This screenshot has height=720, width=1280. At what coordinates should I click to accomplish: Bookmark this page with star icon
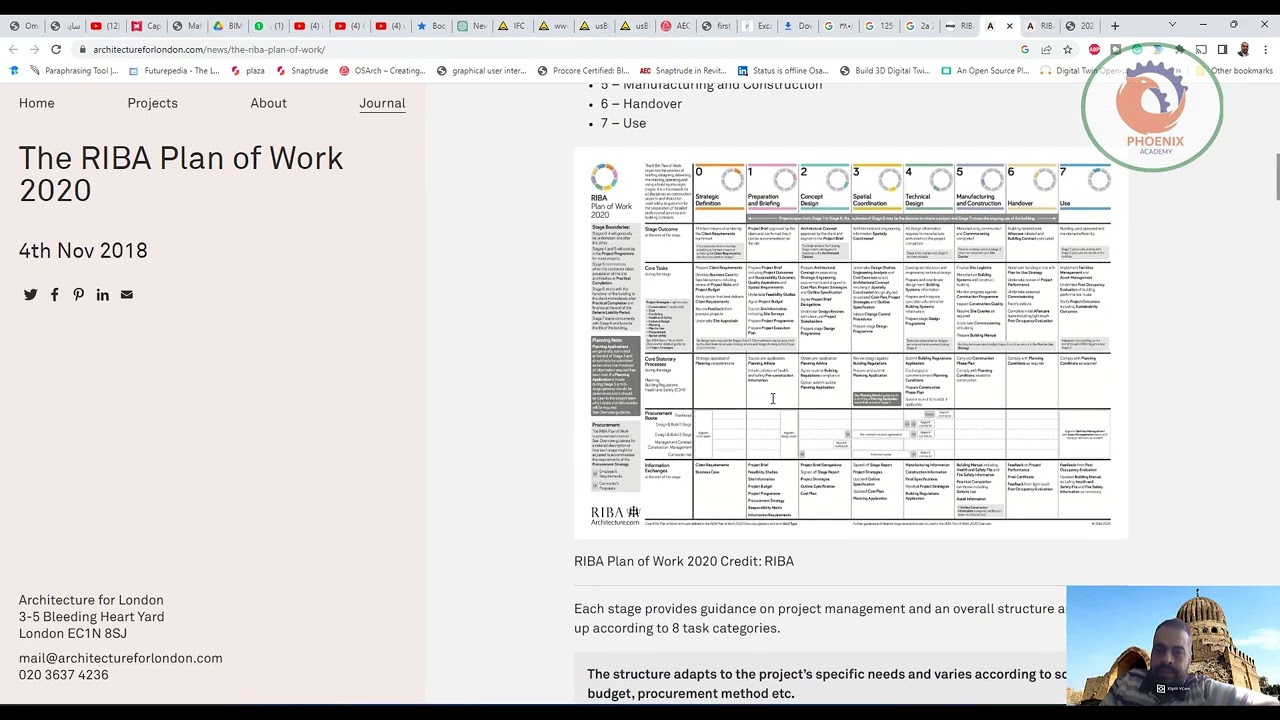coord(1068,49)
